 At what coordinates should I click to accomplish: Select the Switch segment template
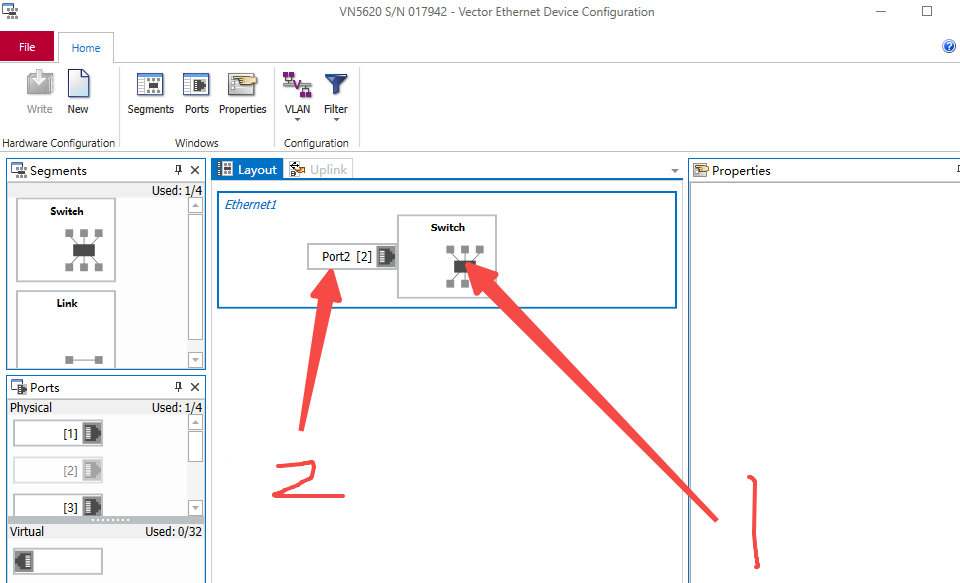click(x=66, y=240)
